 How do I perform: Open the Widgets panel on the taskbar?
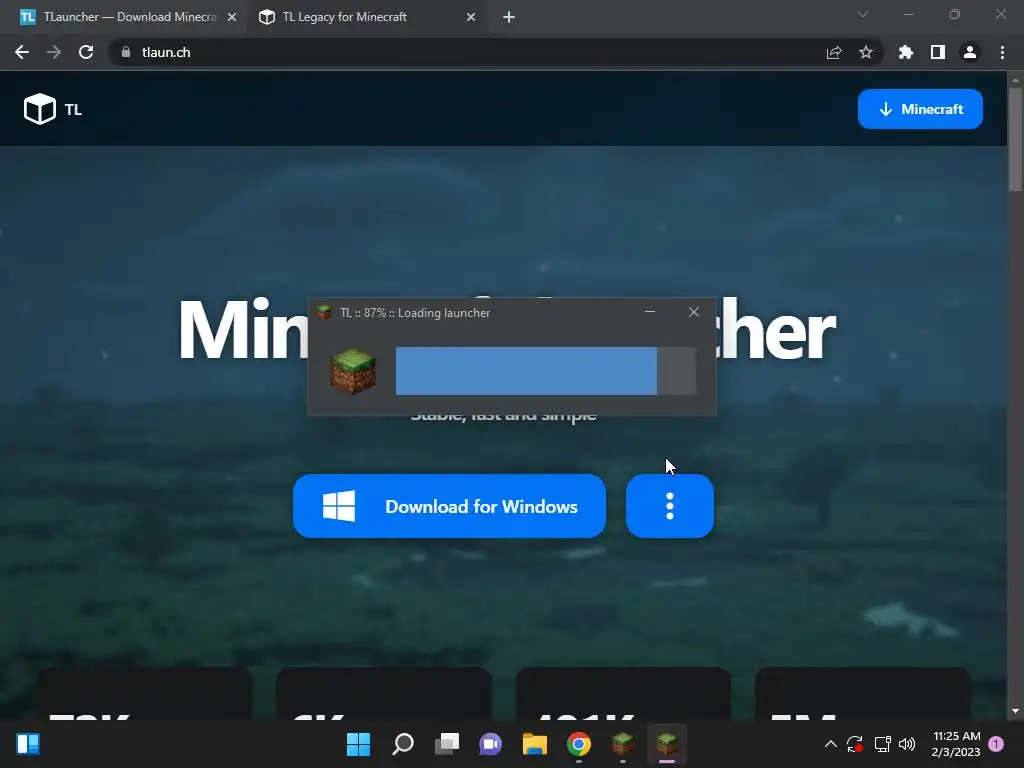pos(28,744)
